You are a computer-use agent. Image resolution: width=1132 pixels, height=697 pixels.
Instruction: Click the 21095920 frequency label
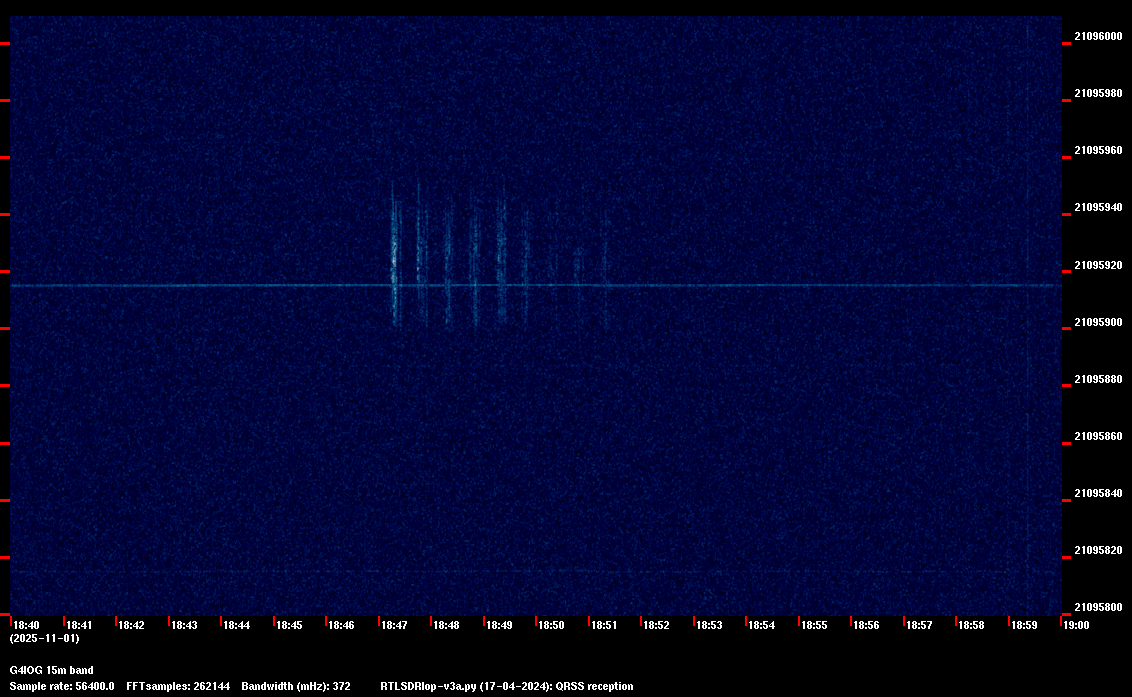1099,266
